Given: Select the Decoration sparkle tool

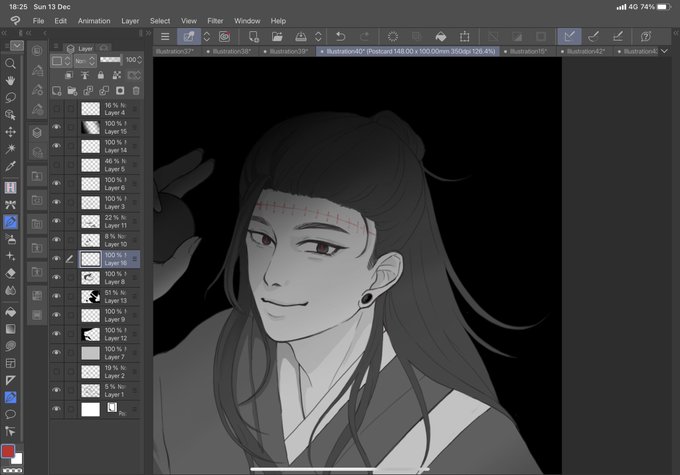Looking at the screenshot, I should (10, 256).
